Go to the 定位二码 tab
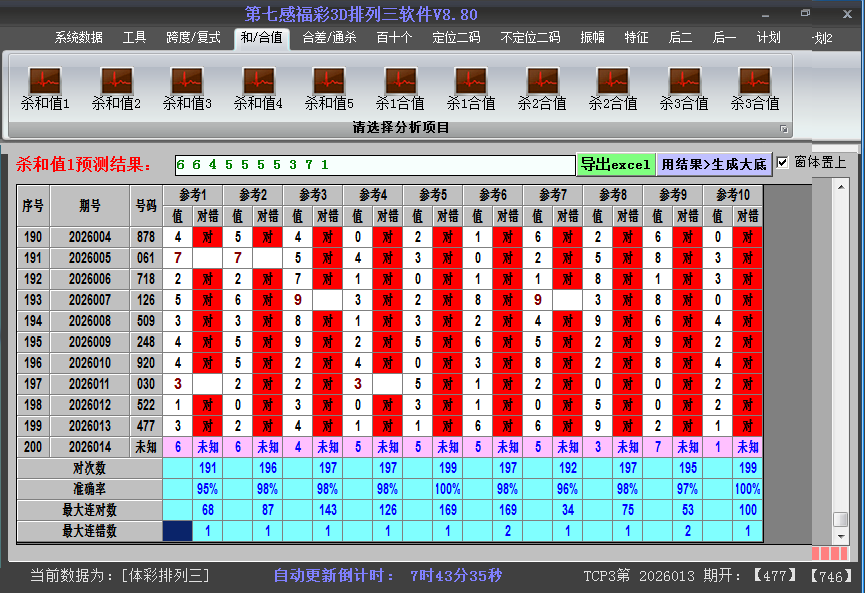This screenshot has height=593, width=865. tap(456, 38)
